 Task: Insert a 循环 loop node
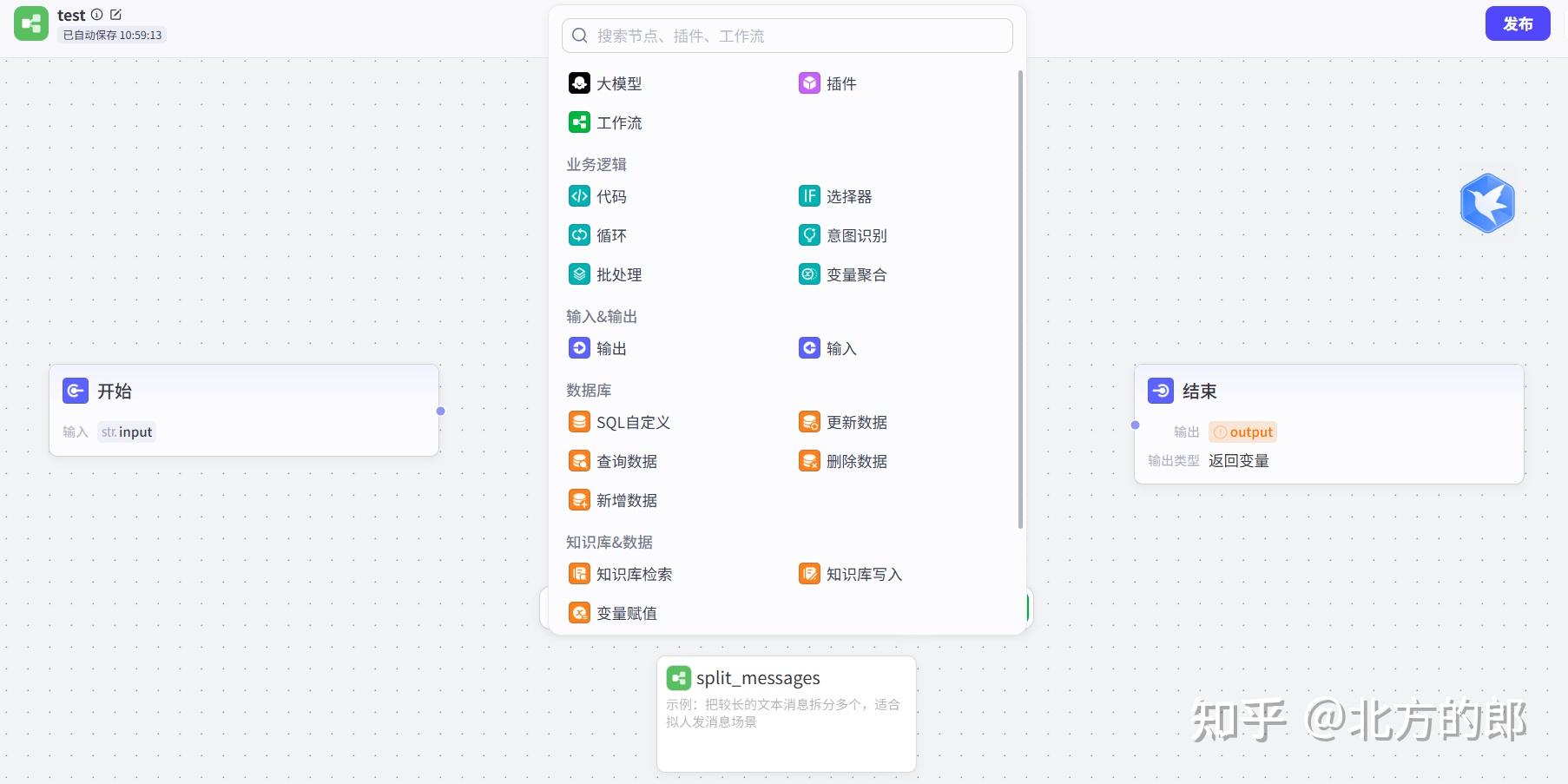pos(598,235)
